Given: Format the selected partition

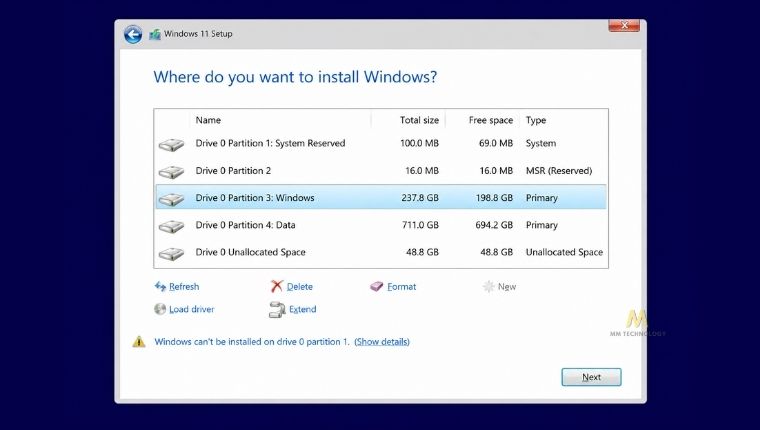Looking at the screenshot, I should (401, 287).
